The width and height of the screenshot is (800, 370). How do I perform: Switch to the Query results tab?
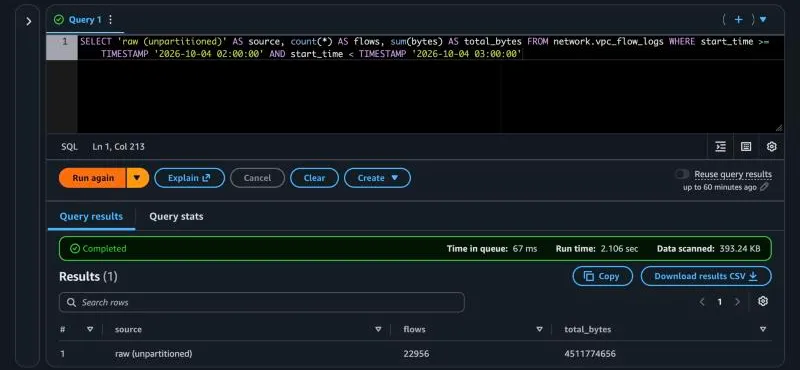[x=91, y=216]
